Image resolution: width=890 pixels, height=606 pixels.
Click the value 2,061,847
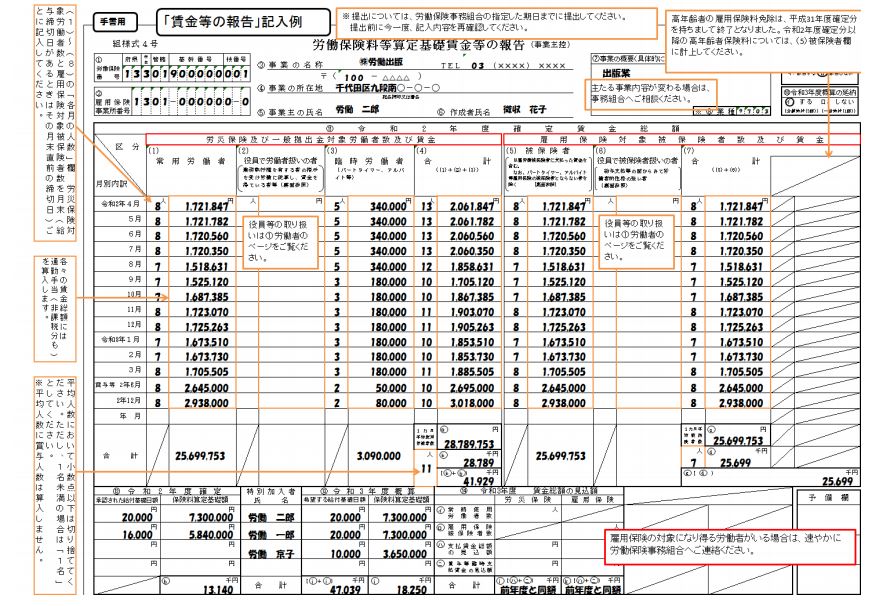pyautogui.click(x=472, y=207)
